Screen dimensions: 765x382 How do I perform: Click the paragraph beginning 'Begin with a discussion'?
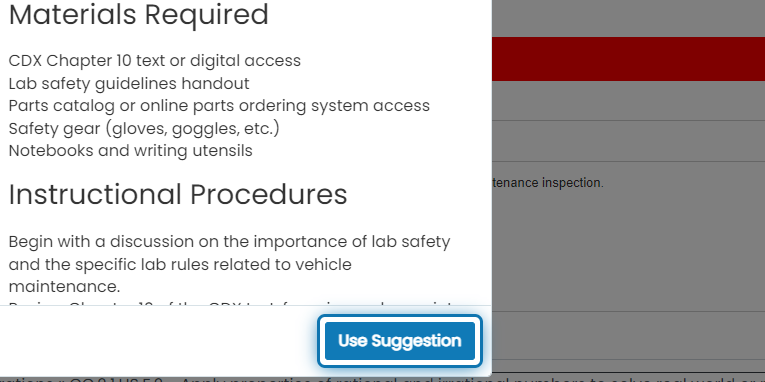(229, 264)
